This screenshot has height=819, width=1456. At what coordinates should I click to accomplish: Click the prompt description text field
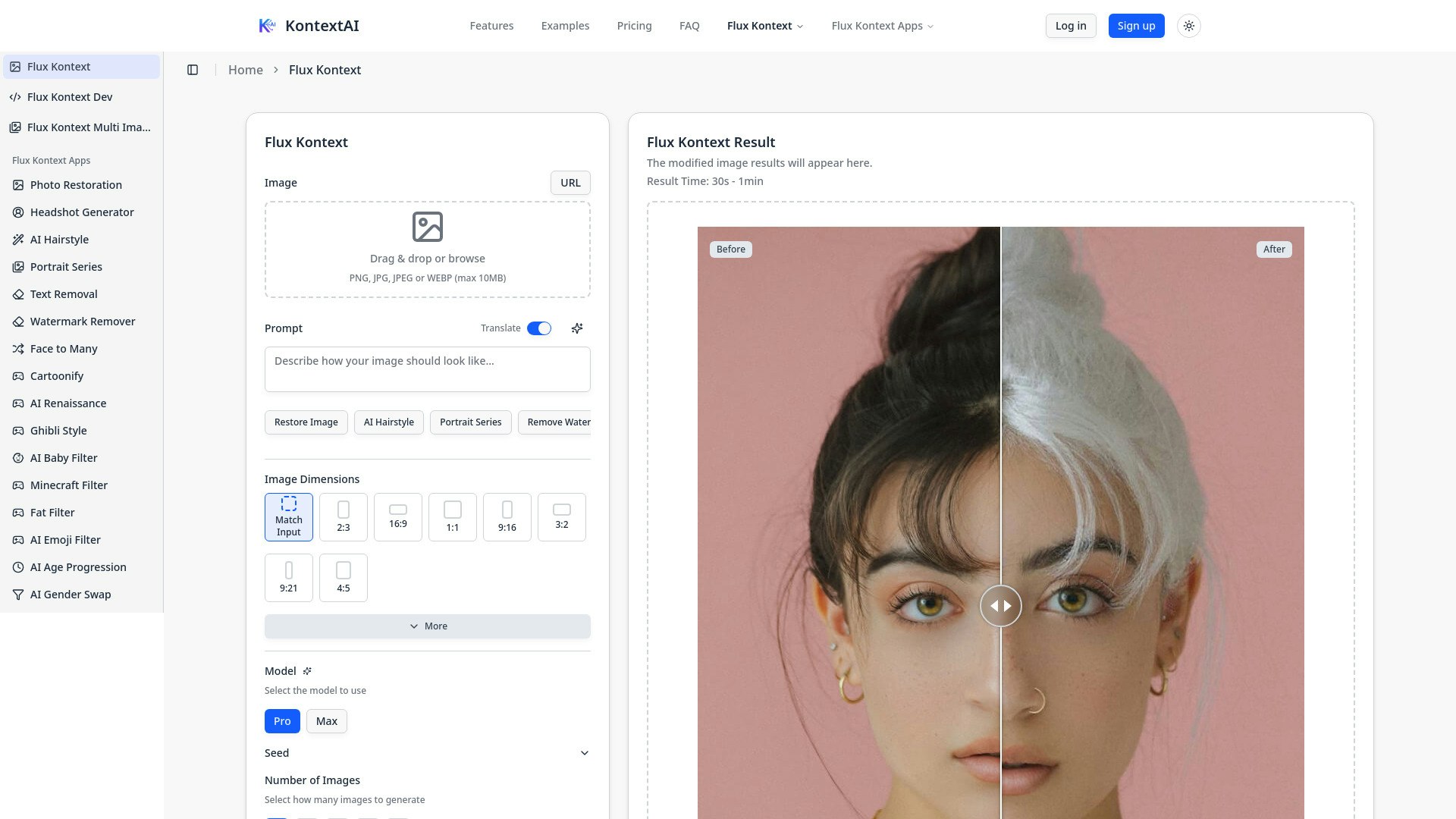428,369
